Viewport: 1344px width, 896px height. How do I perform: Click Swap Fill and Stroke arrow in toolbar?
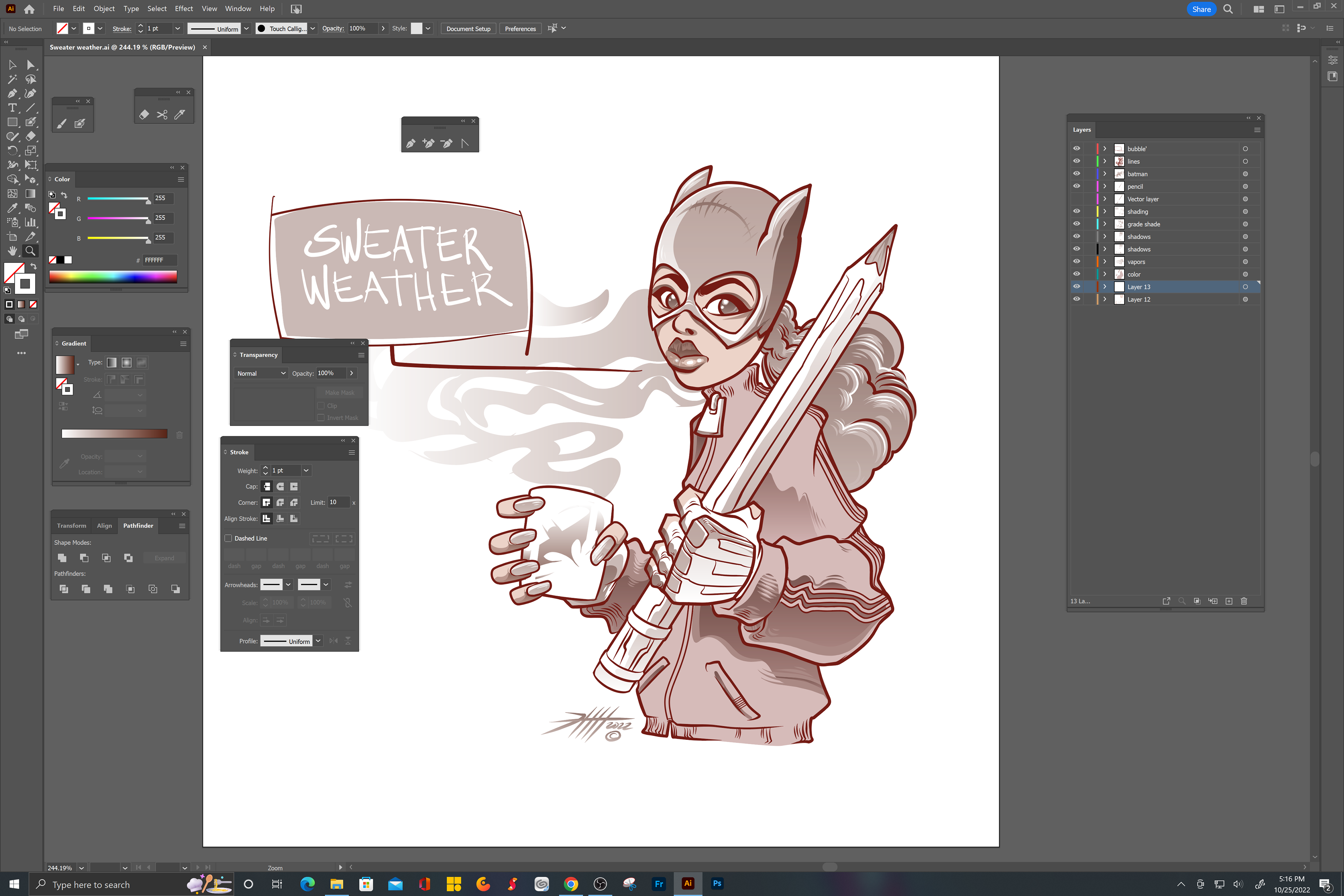coord(34,267)
